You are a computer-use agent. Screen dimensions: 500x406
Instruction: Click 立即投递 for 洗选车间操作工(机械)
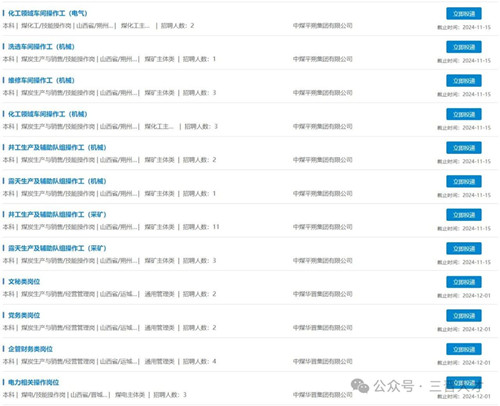coord(464,47)
